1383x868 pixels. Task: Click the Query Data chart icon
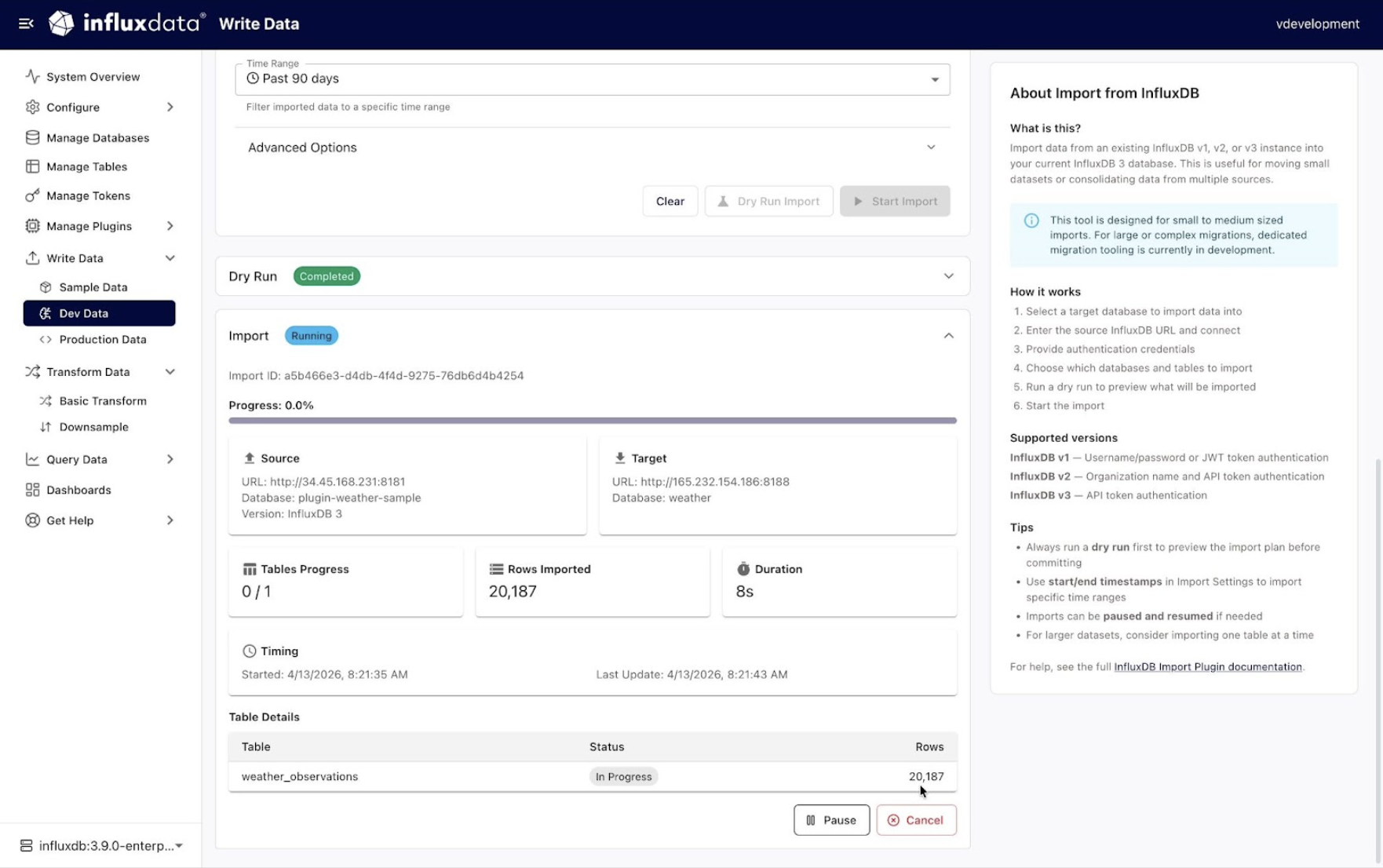(32, 459)
